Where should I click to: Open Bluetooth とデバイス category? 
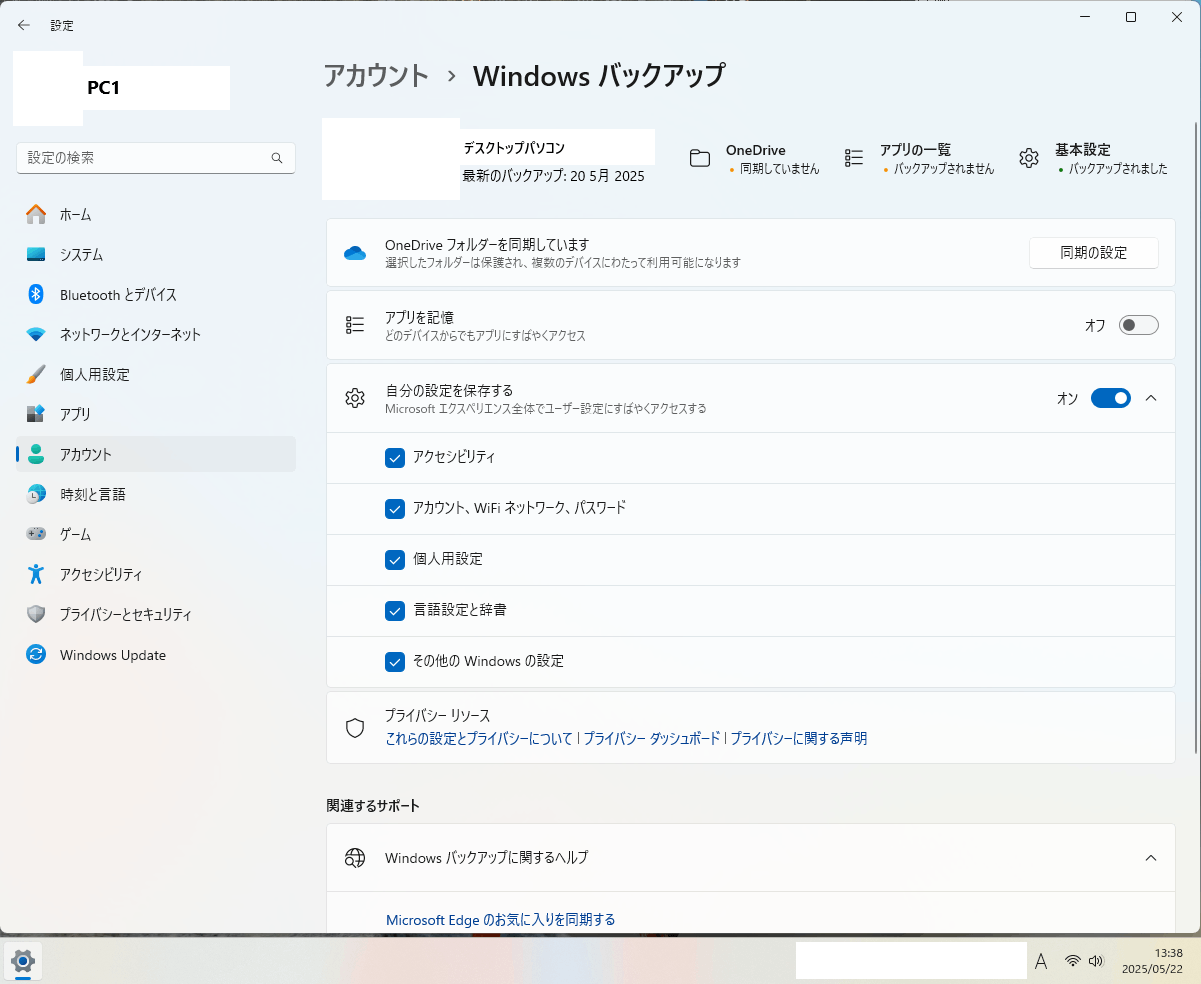click(x=156, y=294)
